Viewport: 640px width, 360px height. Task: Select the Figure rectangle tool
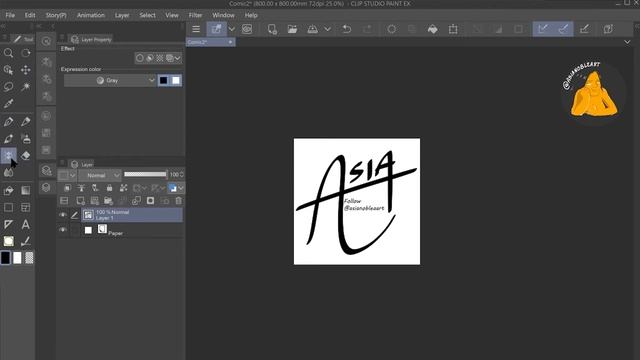[8, 207]
